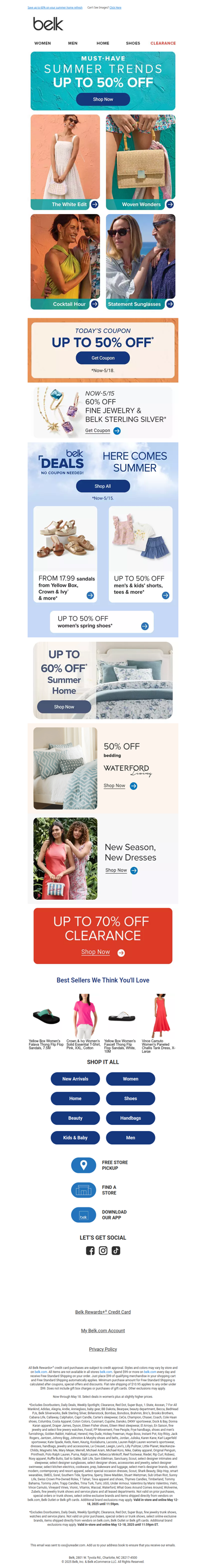The height and width of the screenshot is (1568, 206).
Task: Click the Find a Store icon
Action: [x=84, y=1190]
